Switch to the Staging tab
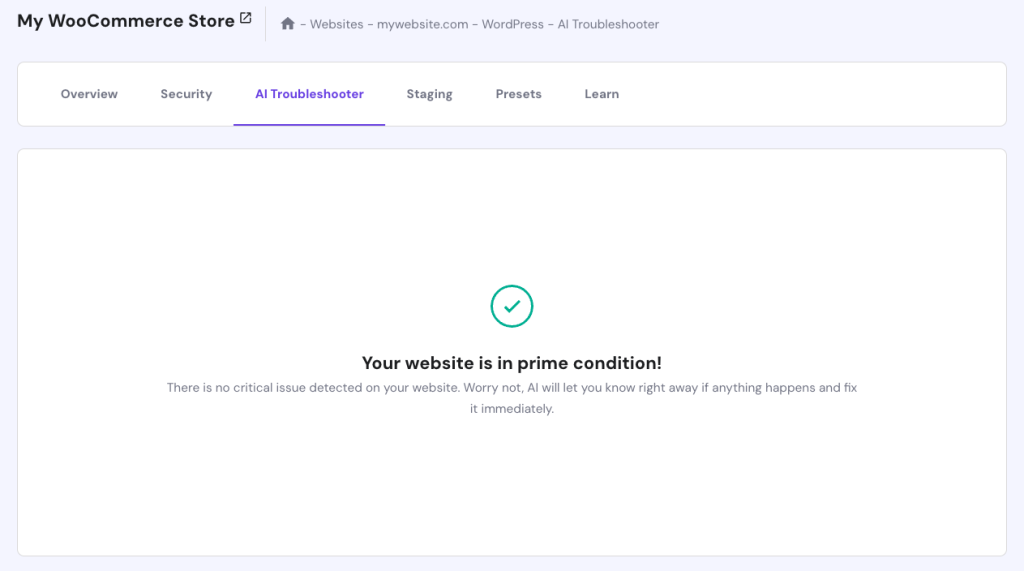Screen dimensions: 1024x571 pyautogui.click(x=429, y=94)
